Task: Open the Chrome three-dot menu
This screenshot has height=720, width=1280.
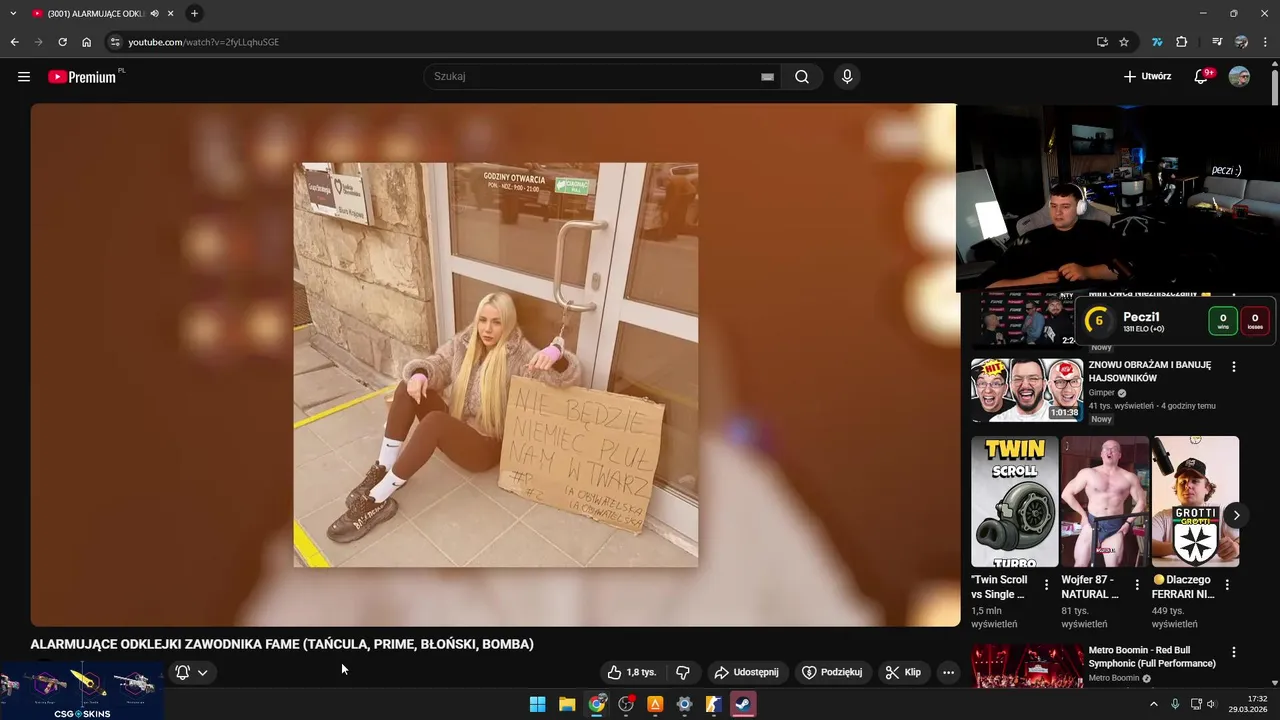Action: tap(1265, 42)
